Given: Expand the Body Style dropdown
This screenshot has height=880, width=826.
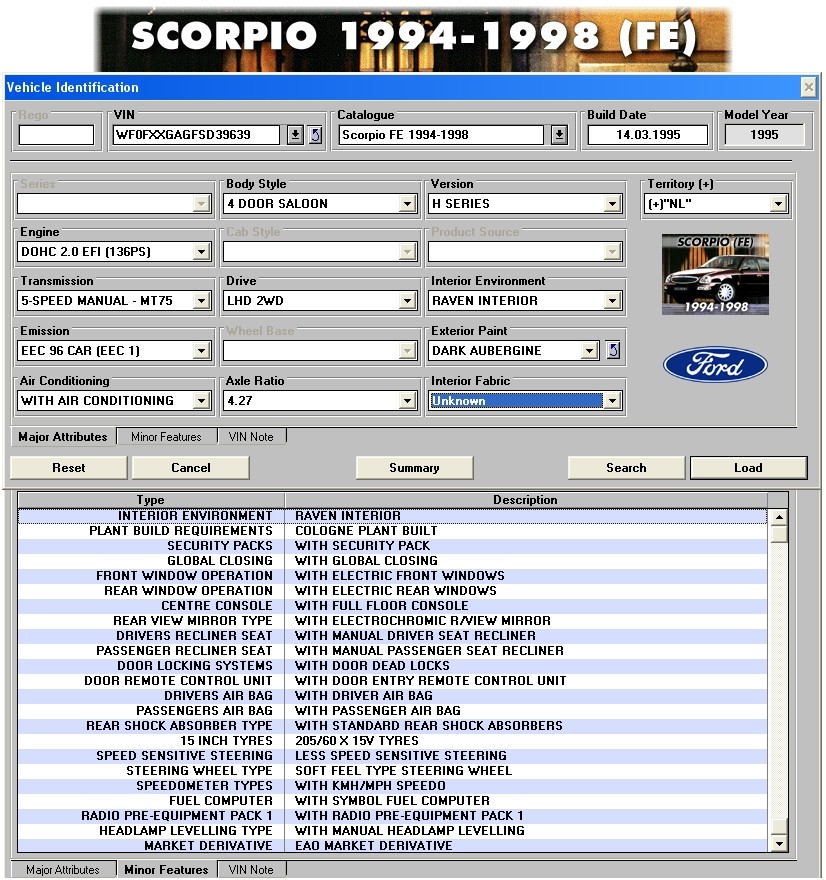Looking at the screenshot, I should [407, 204].
